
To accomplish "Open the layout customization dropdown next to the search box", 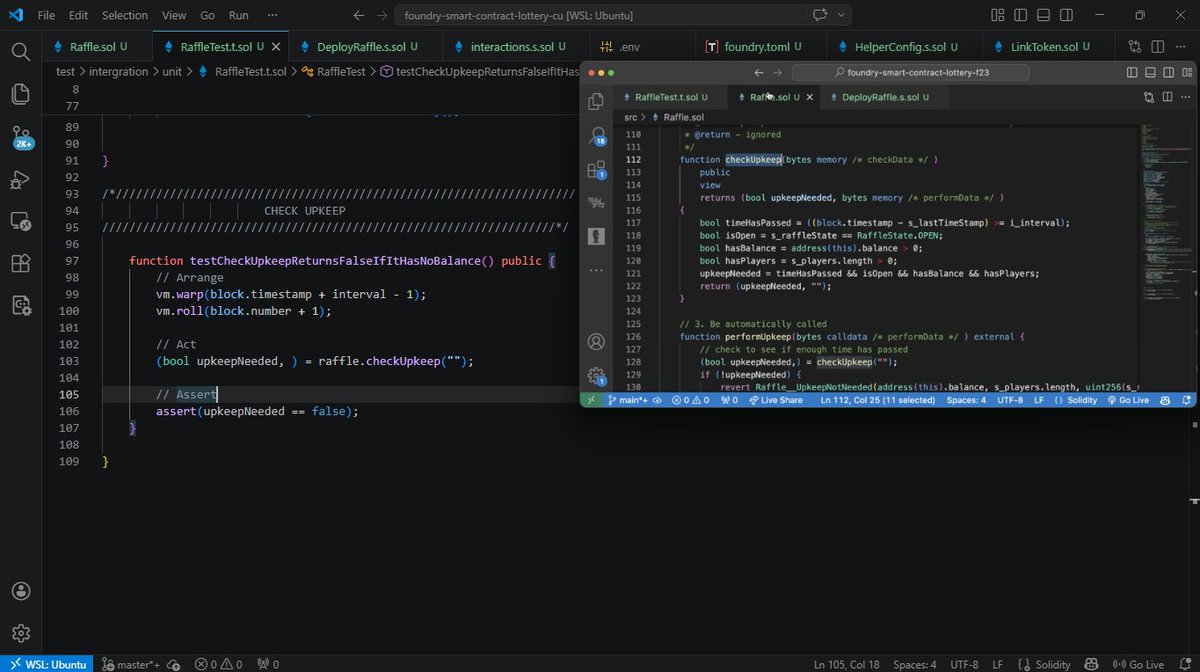I will [998, 16].
